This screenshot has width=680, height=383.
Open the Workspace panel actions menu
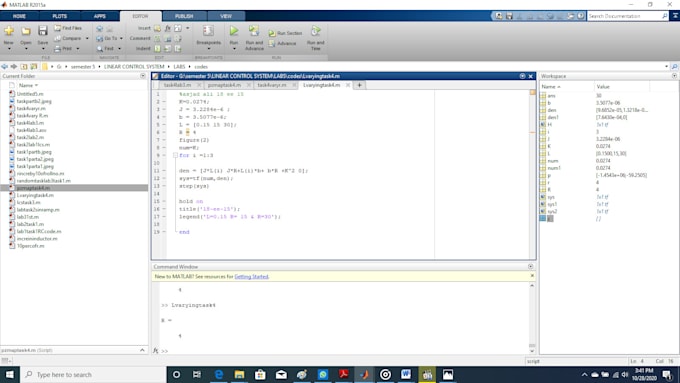tap(674, 76)
